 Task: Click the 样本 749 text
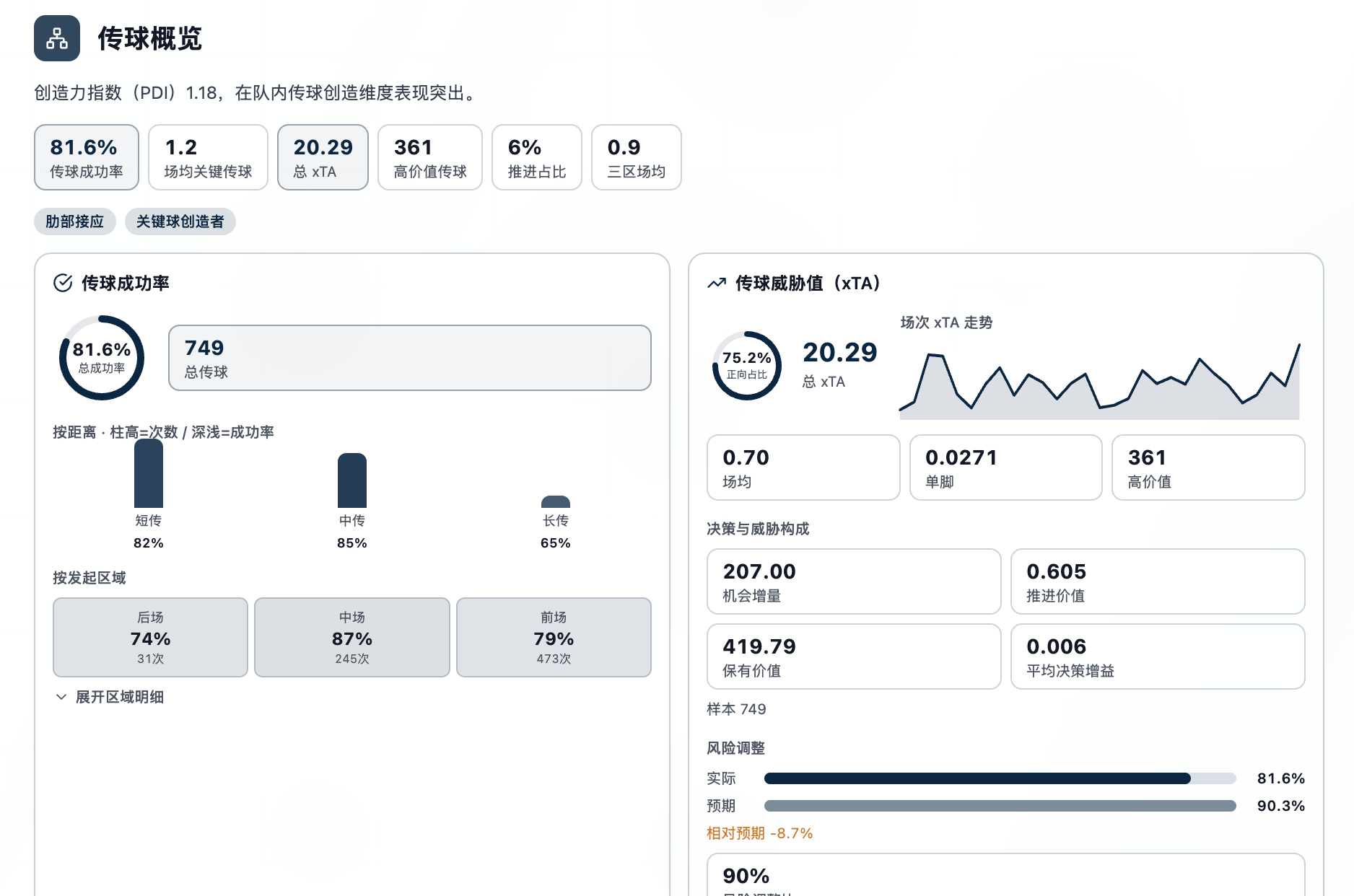point(736,709)
